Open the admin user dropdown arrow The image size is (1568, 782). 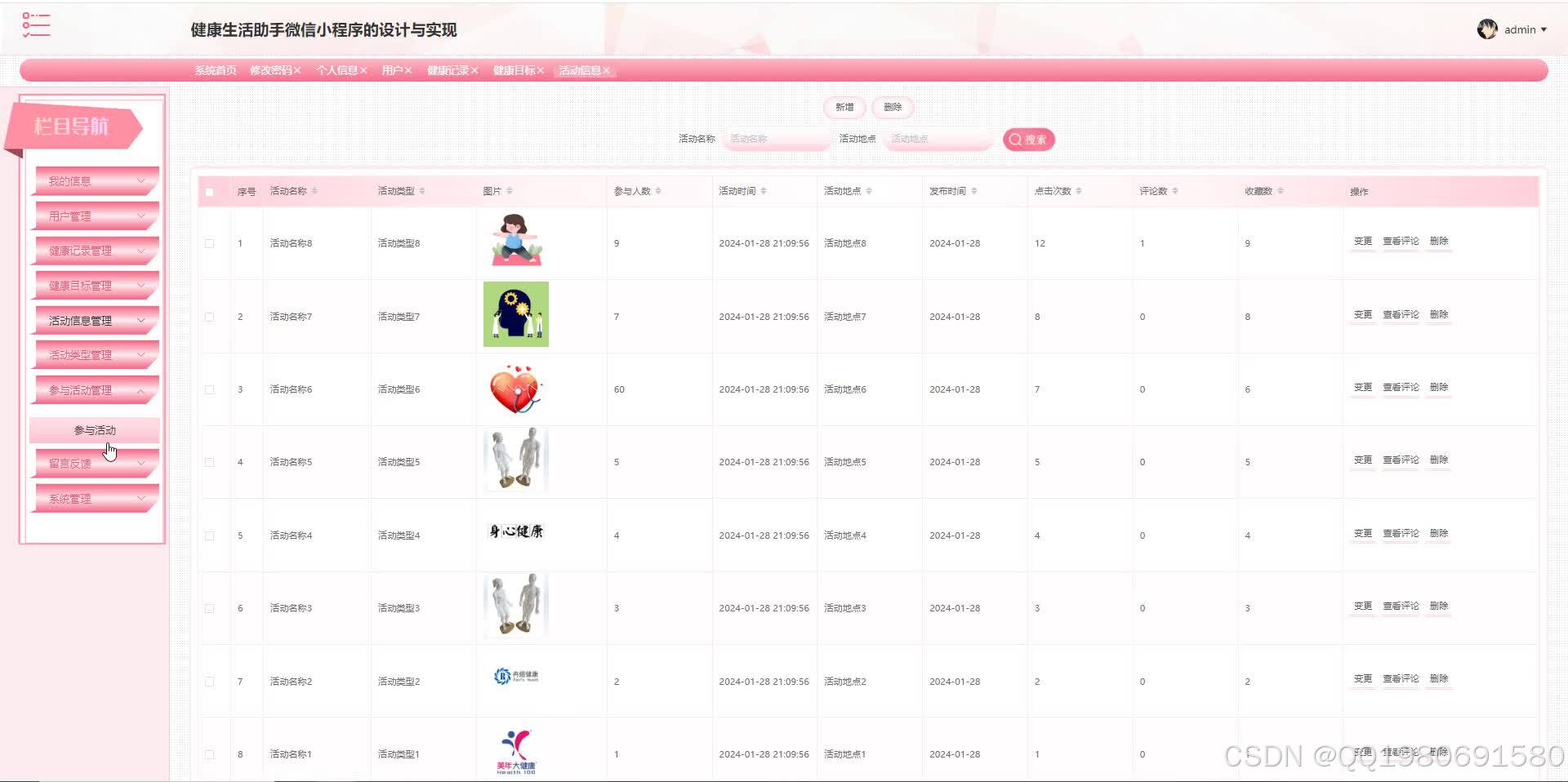(1543, 29)
